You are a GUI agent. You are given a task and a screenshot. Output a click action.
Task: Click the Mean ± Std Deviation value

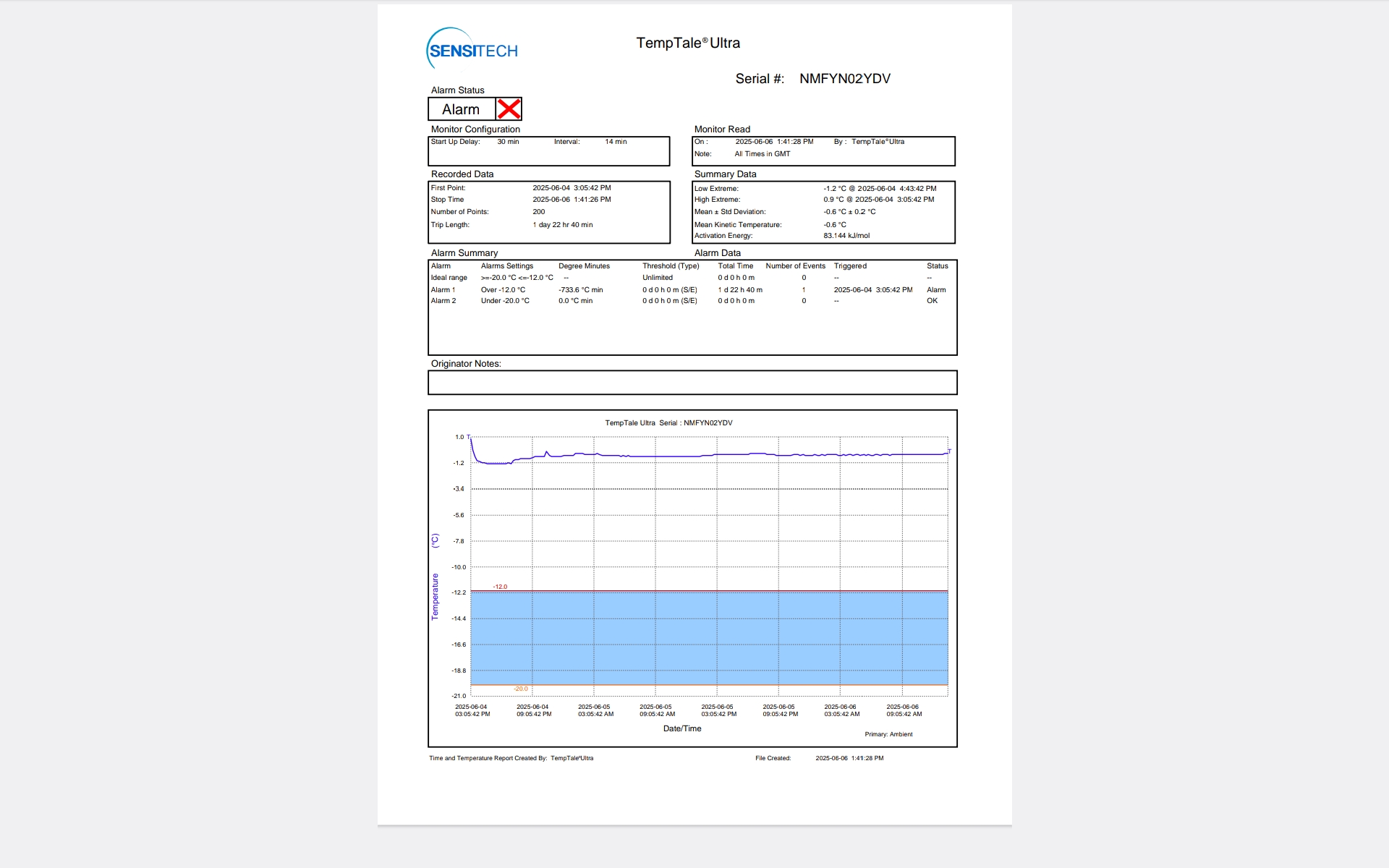849,212
